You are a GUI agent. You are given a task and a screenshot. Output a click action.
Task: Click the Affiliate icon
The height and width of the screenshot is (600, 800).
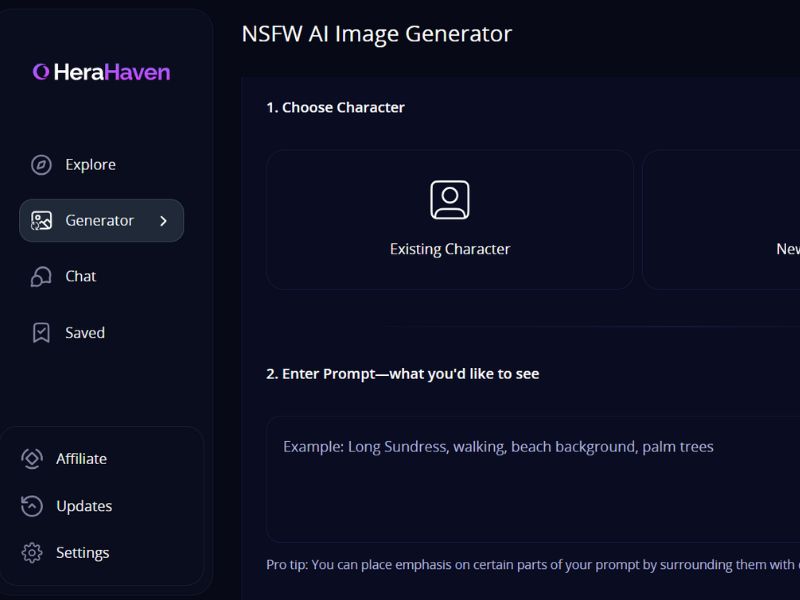pos(32,459)
